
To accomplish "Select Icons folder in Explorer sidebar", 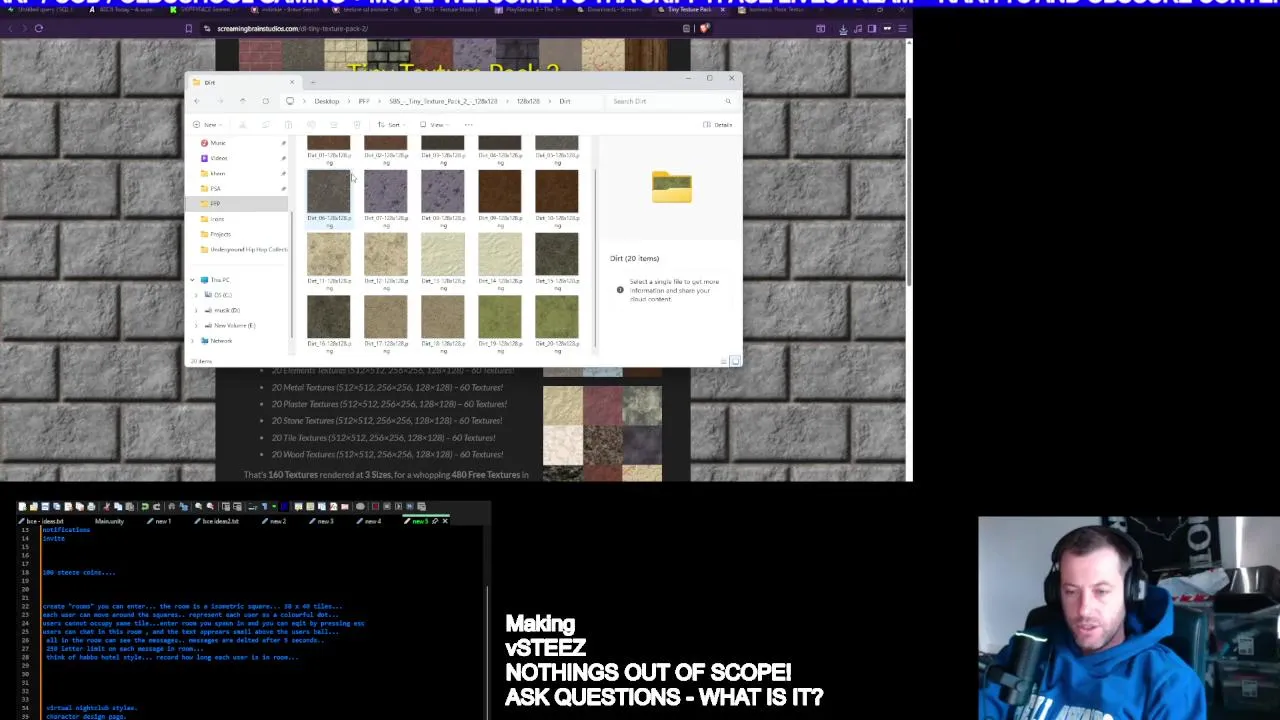I will pyautogui.click(x=217, y=219).
